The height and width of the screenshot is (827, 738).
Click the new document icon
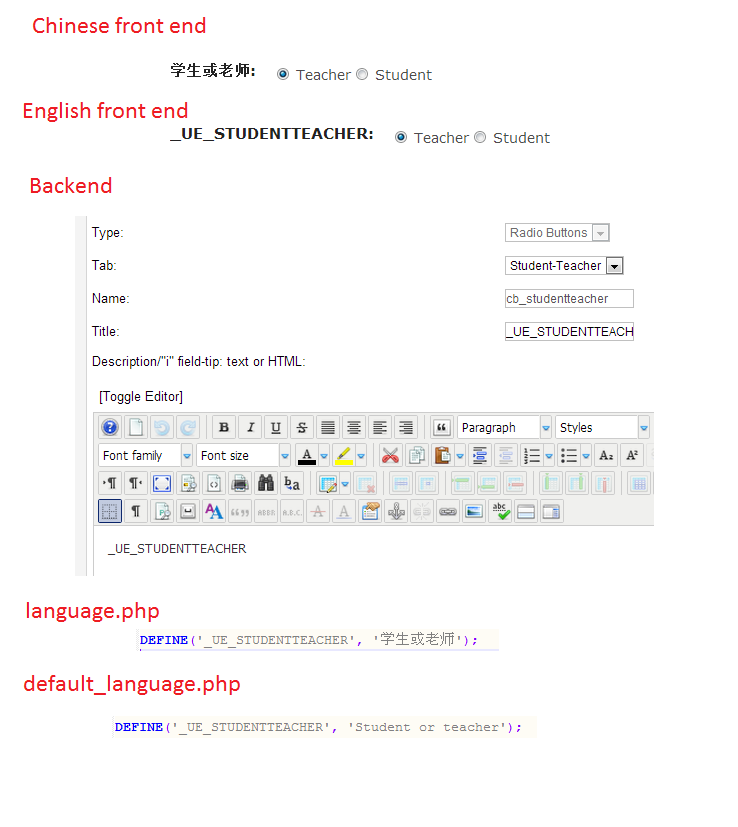click(x=136, y=427)
